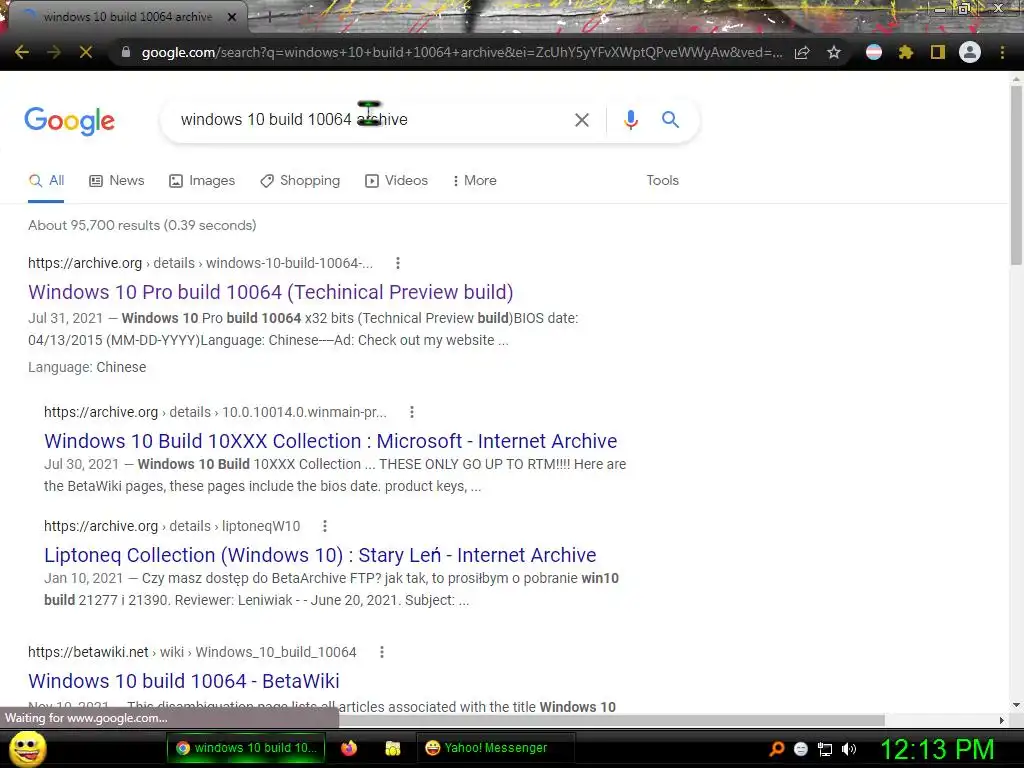
Task: Open Windows 10 build 10064 BetaWiki link
Action: (x=184, y=681)
